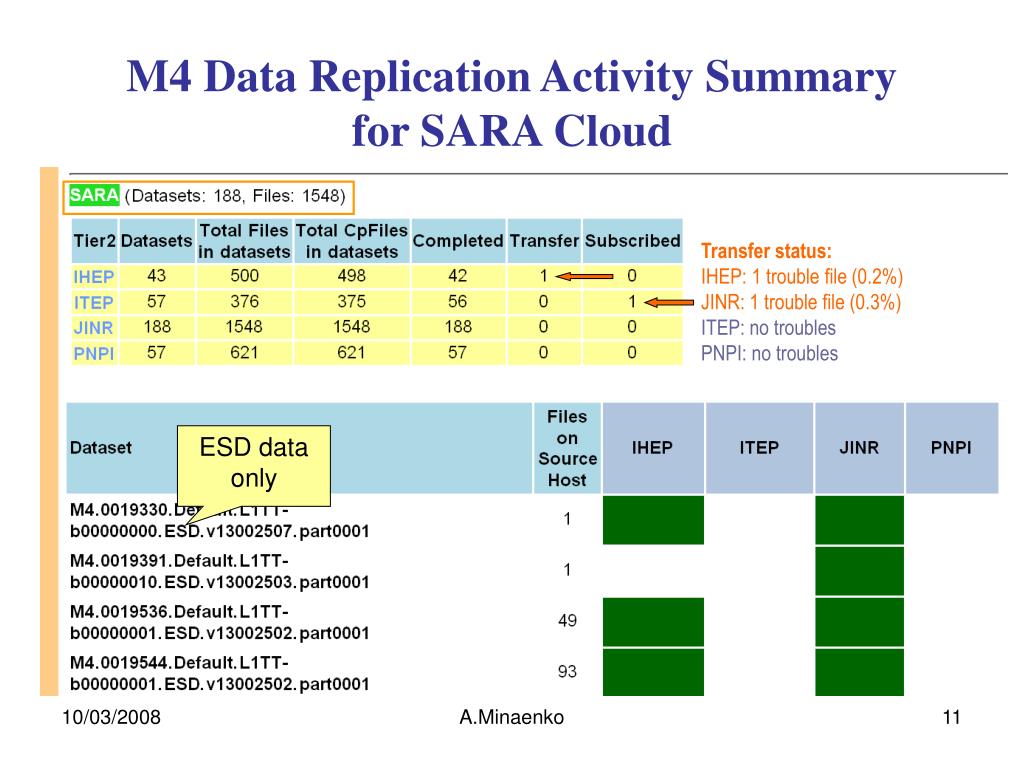The width and height of the screenshot is (1024, 768).
Task: Click the green SARA label
Action: 94,195
